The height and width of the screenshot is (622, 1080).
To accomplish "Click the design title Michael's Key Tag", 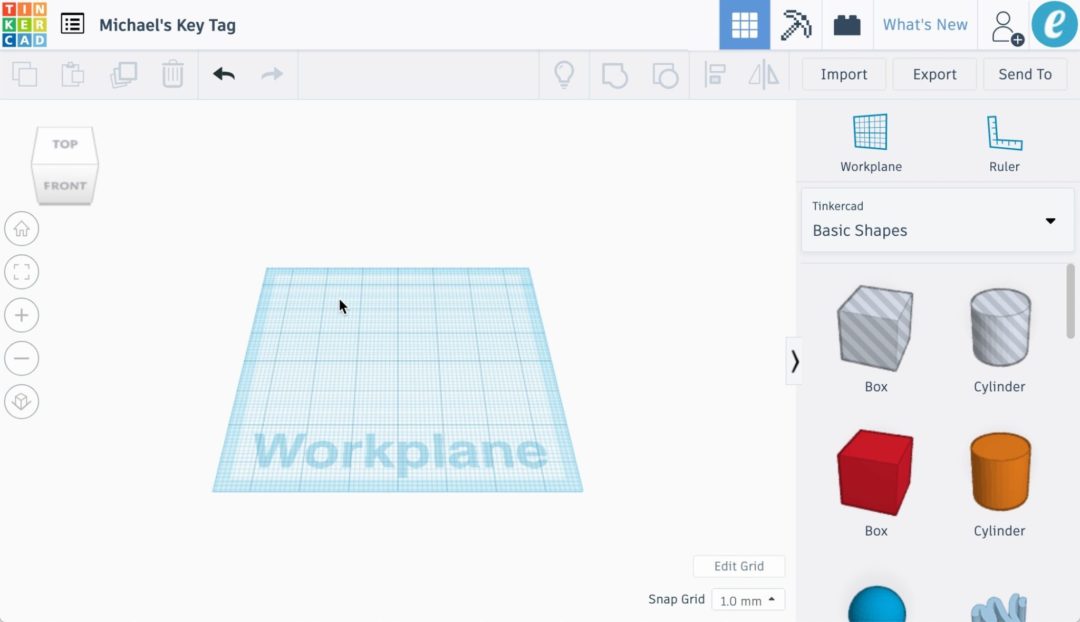I will point(166,25).
